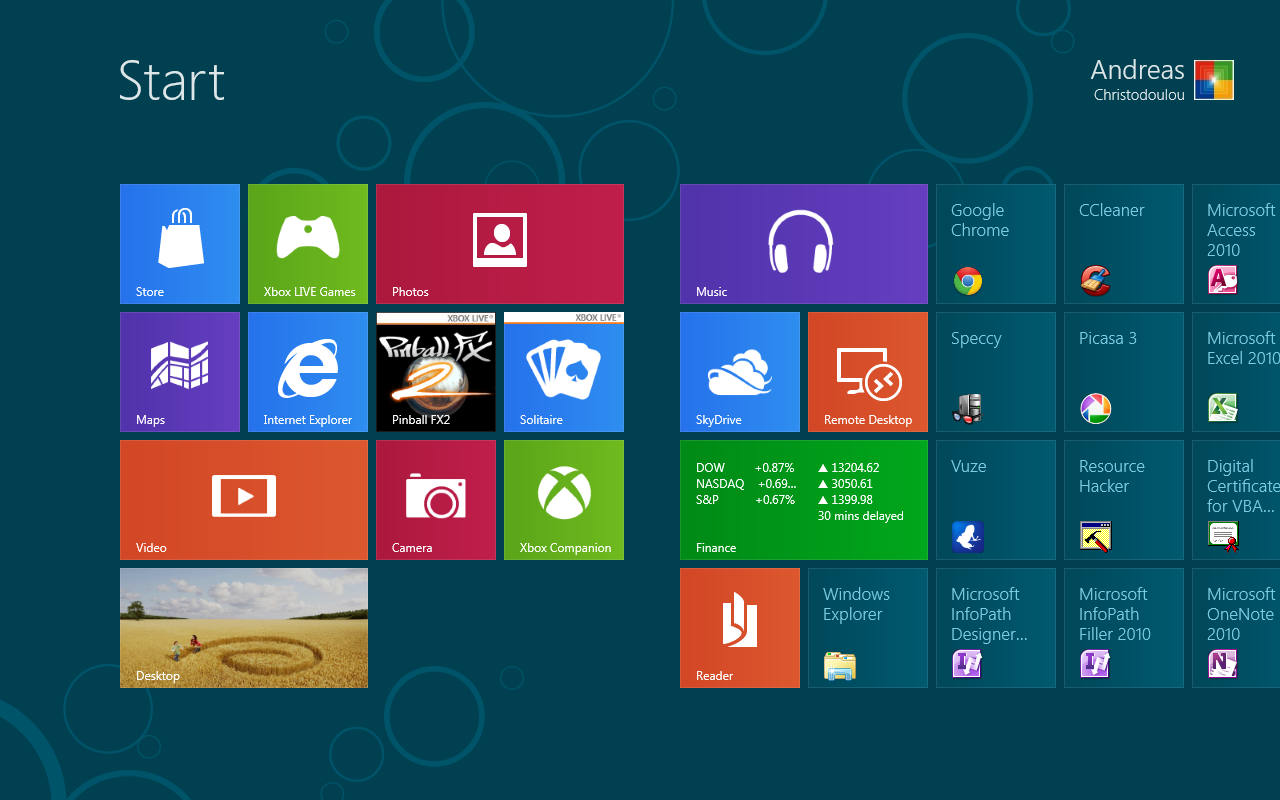1280x800 pixels.
Task: Open Resource Hacker tile
Action: click(1124, 500)
